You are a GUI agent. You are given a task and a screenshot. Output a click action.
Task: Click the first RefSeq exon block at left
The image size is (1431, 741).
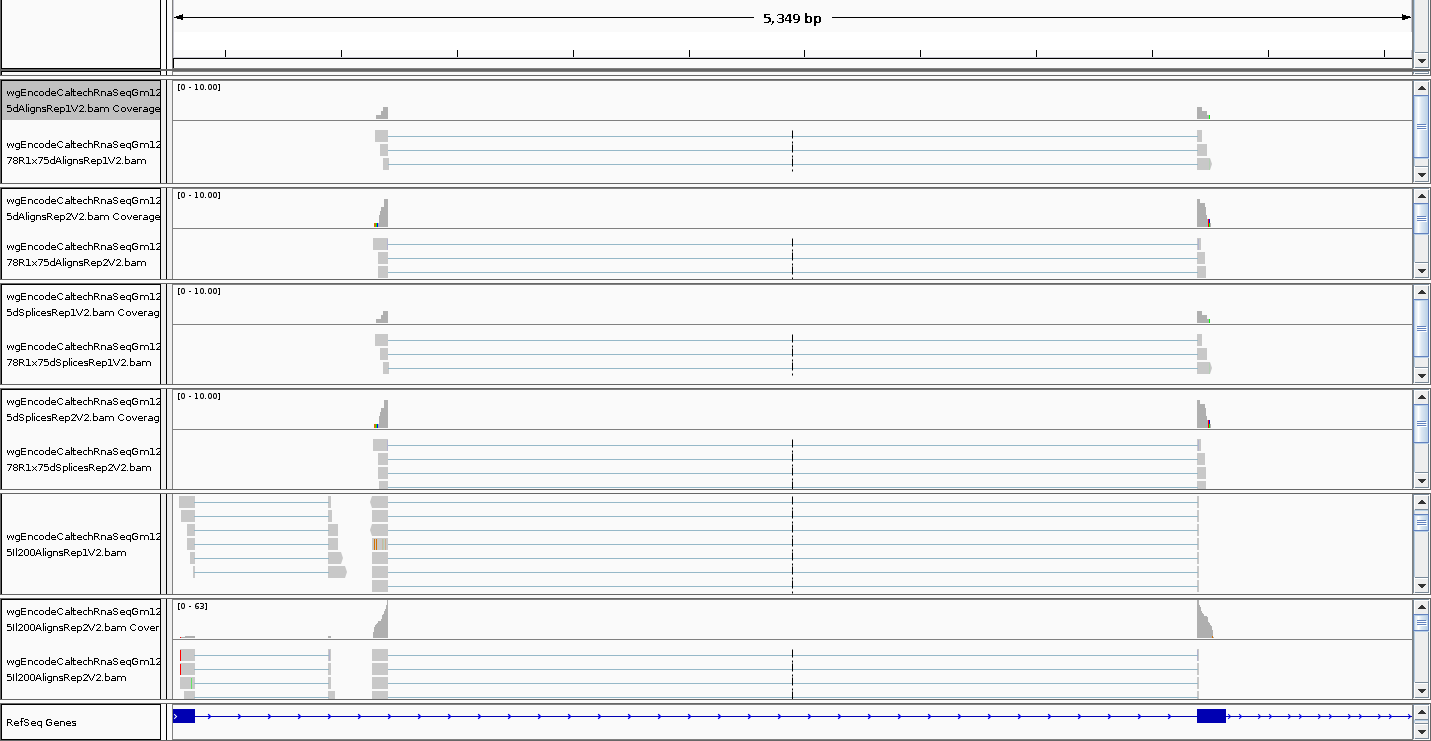pos(184,716)
